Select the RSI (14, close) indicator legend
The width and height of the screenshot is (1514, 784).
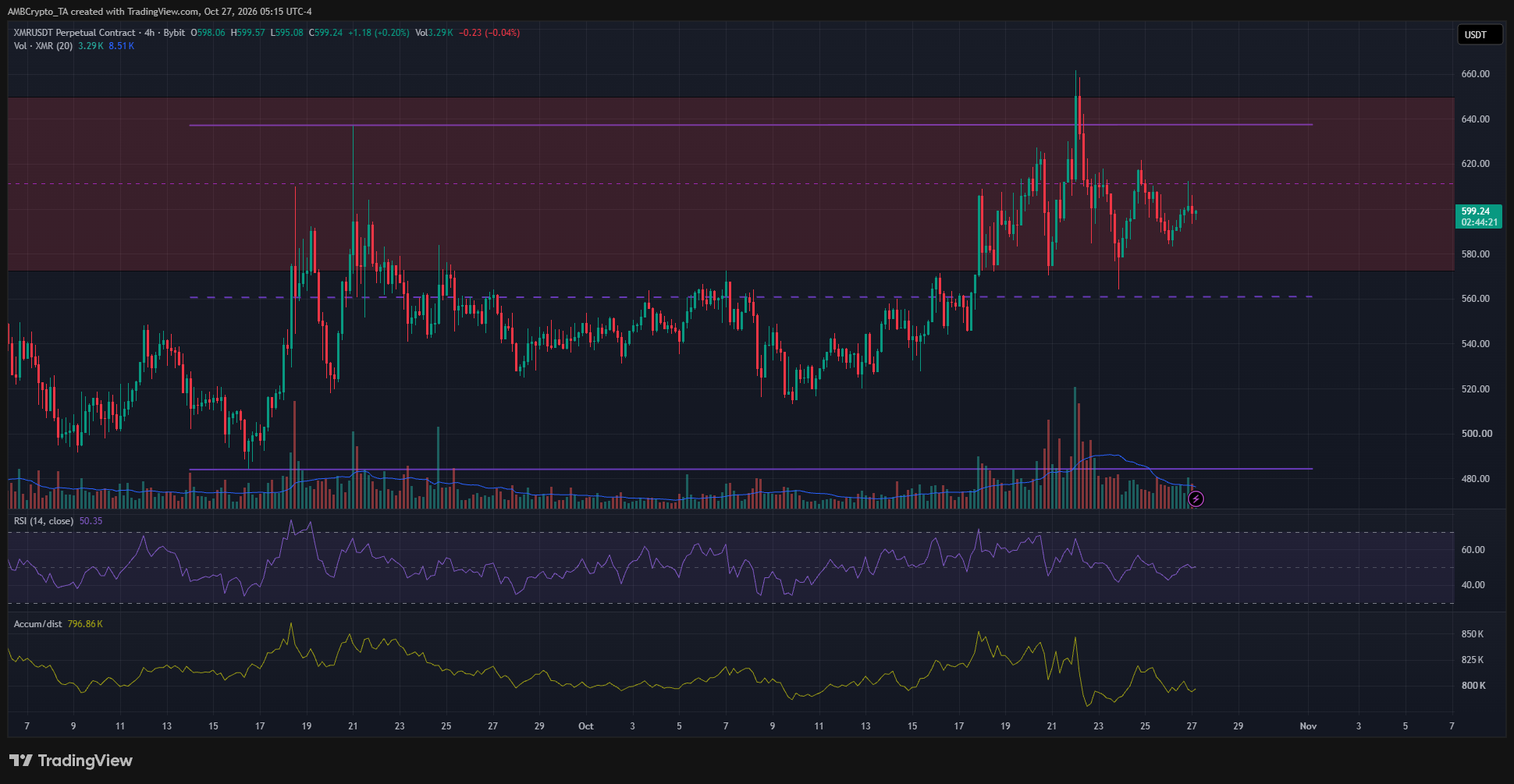coord(44,521)
